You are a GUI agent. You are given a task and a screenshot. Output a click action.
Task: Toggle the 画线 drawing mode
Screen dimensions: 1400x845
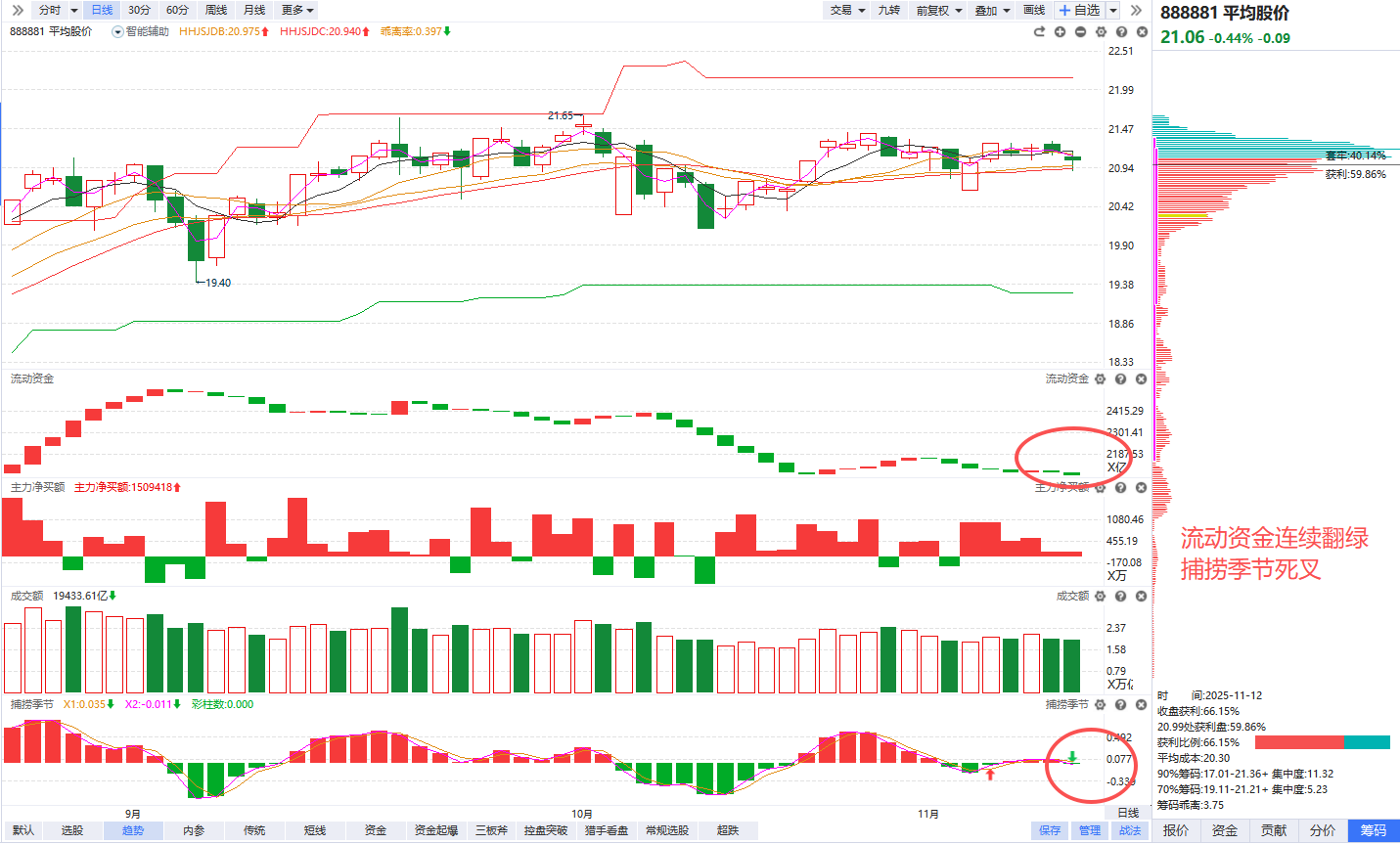point(1034,10)
